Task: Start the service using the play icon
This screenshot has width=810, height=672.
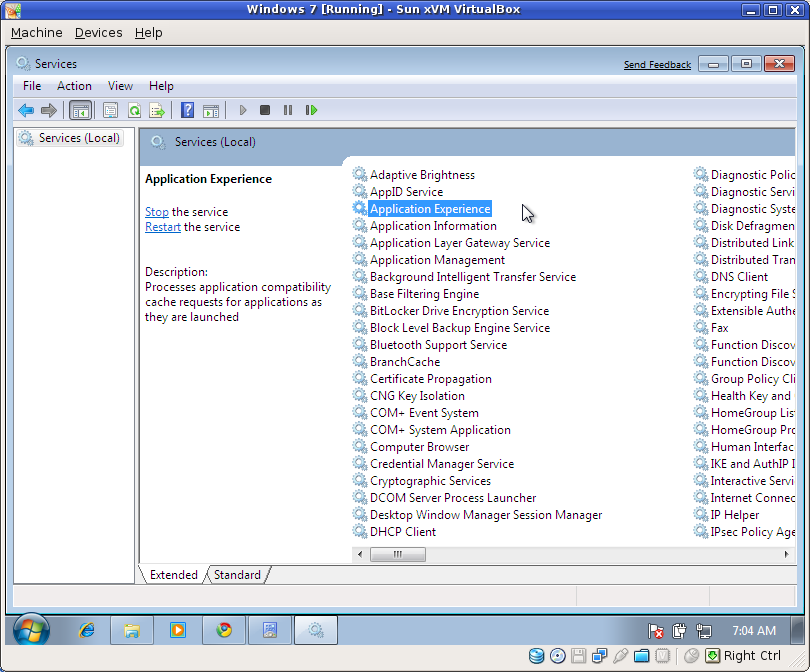Action: tap(243, 110)
